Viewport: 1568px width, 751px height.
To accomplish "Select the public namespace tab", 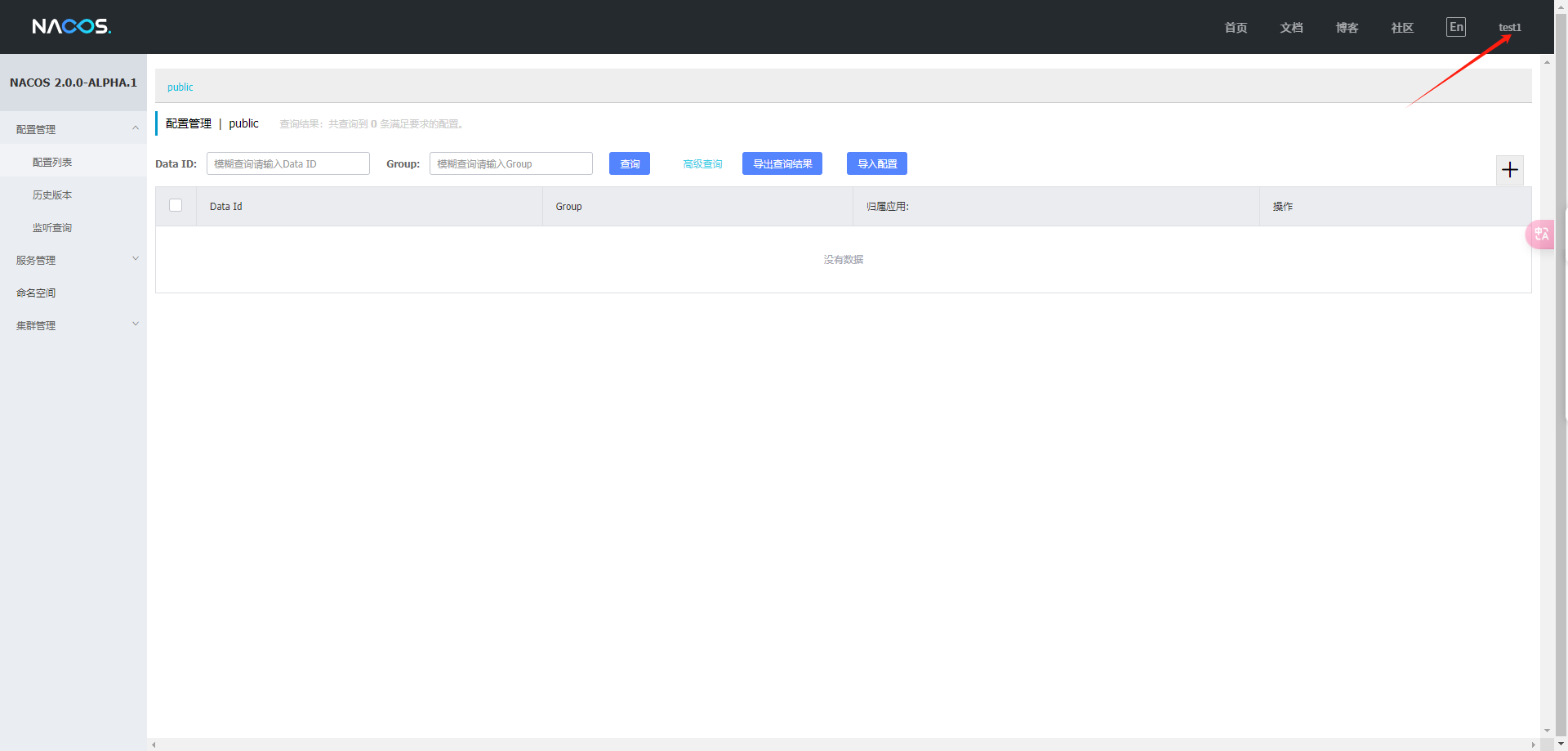I will (x=180, y=87).
